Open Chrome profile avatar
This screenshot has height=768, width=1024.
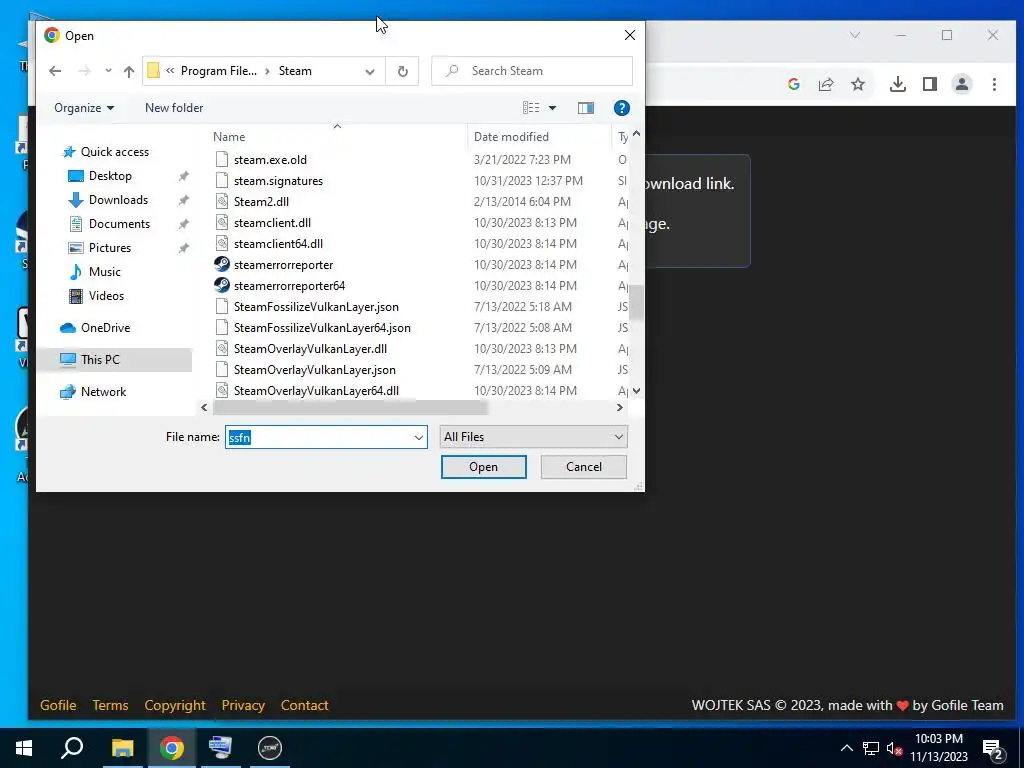[x=961, y=84]
